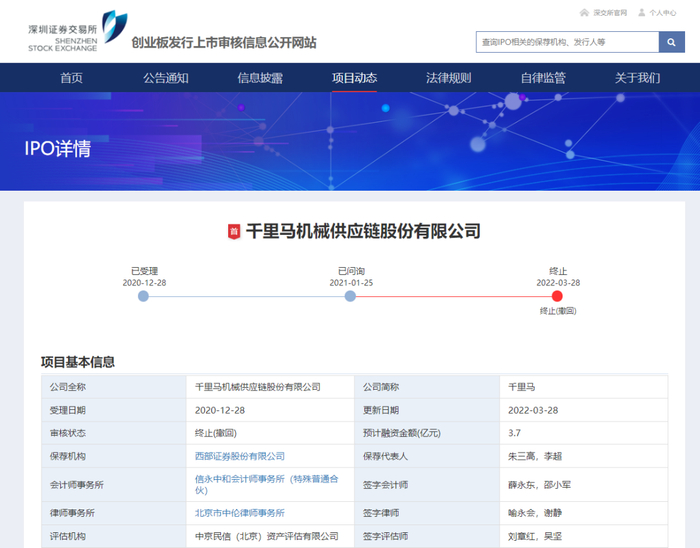
Task: Open the 首页 menu
Action: pos(71,78)
